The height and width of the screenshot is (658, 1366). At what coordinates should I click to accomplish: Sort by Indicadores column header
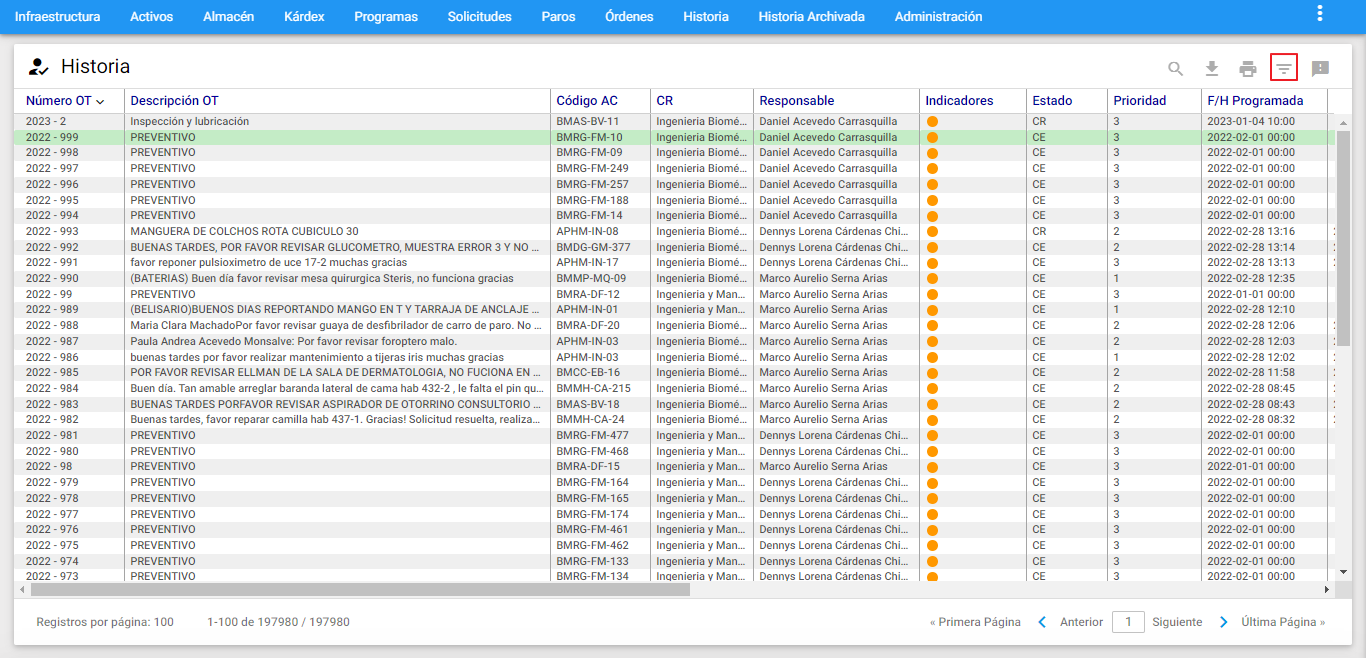959,101
